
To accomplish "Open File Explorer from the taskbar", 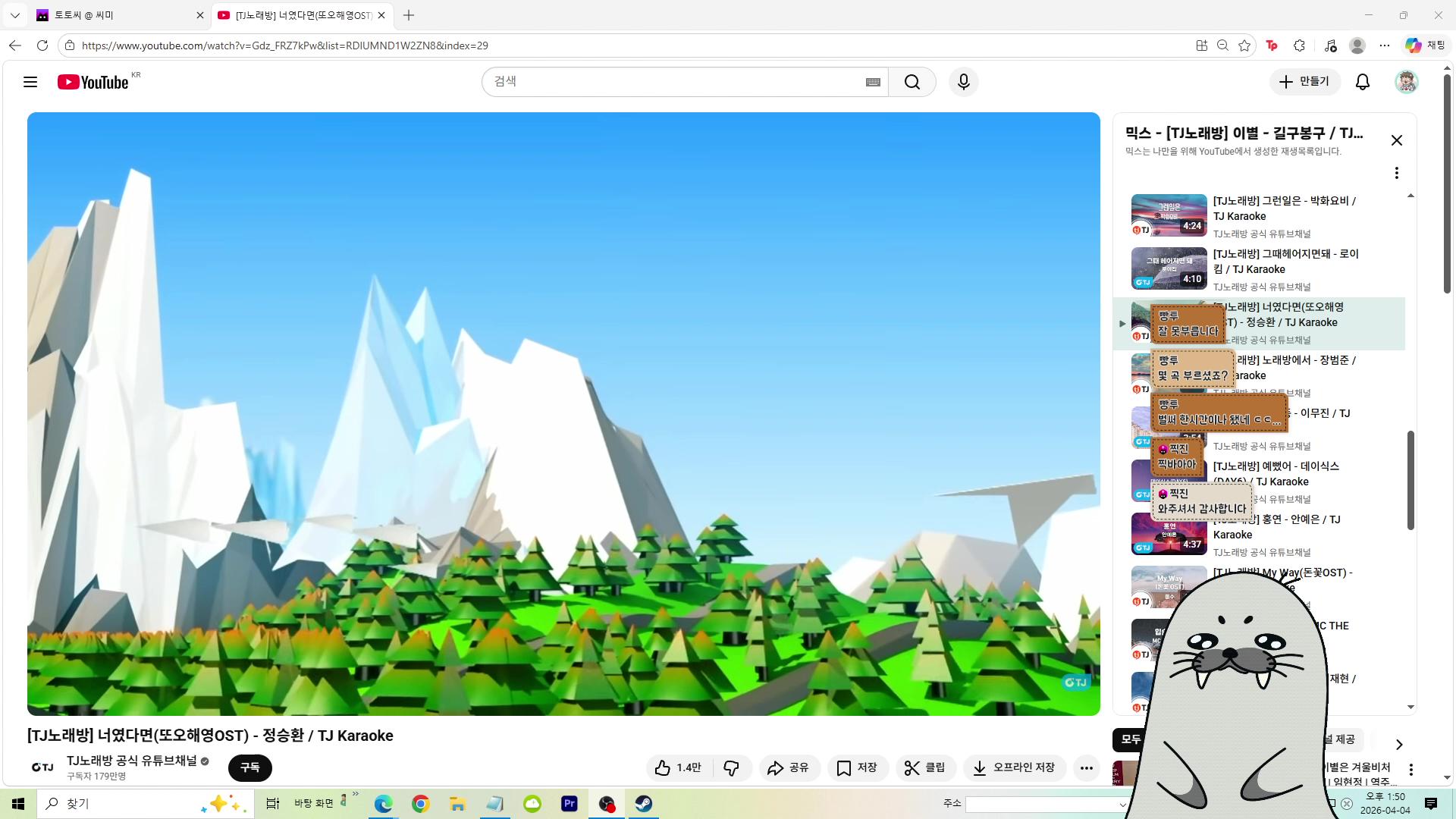I will tap(457, 804).
